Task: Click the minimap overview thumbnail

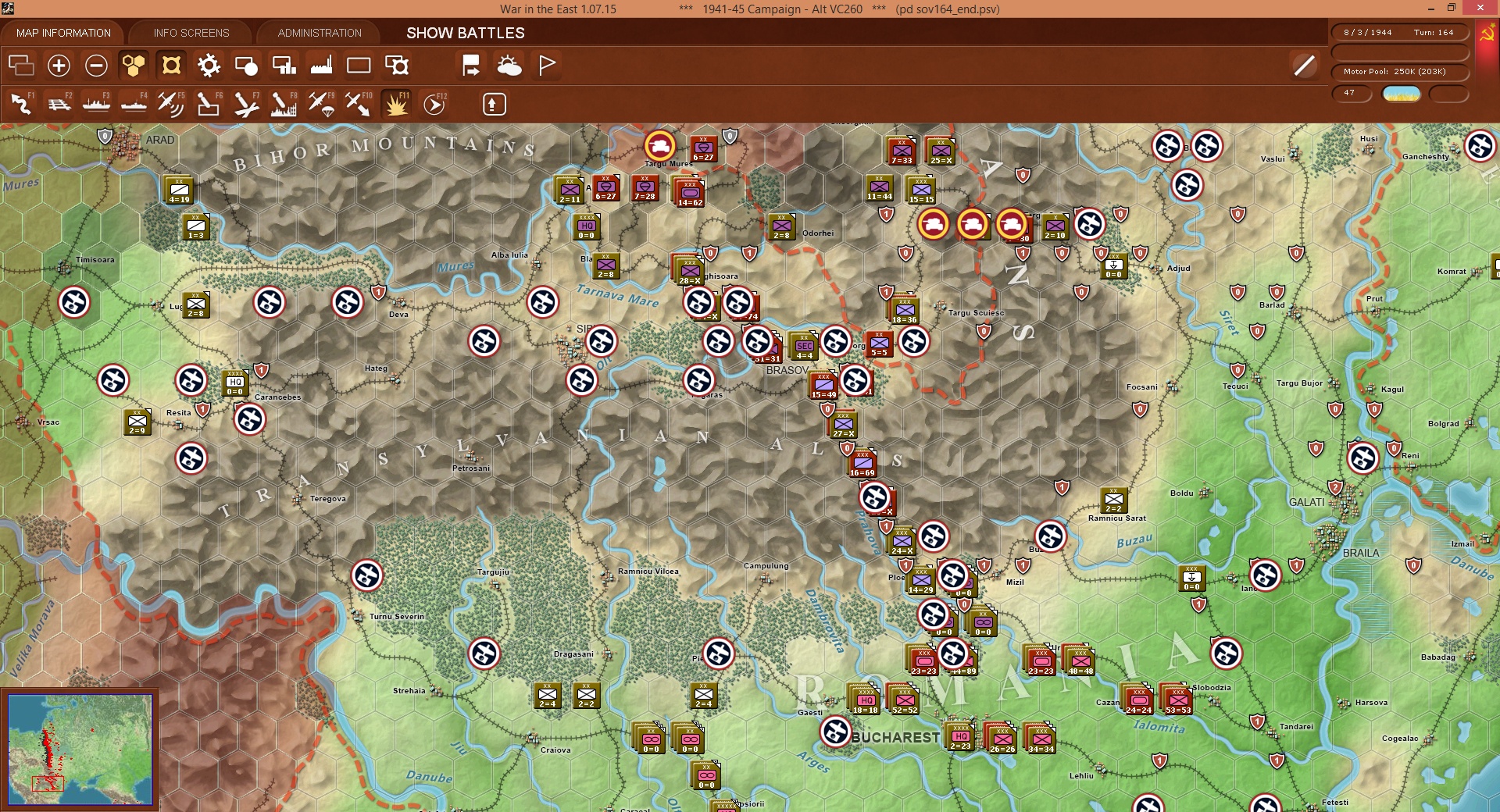Action: coord(80,749)
